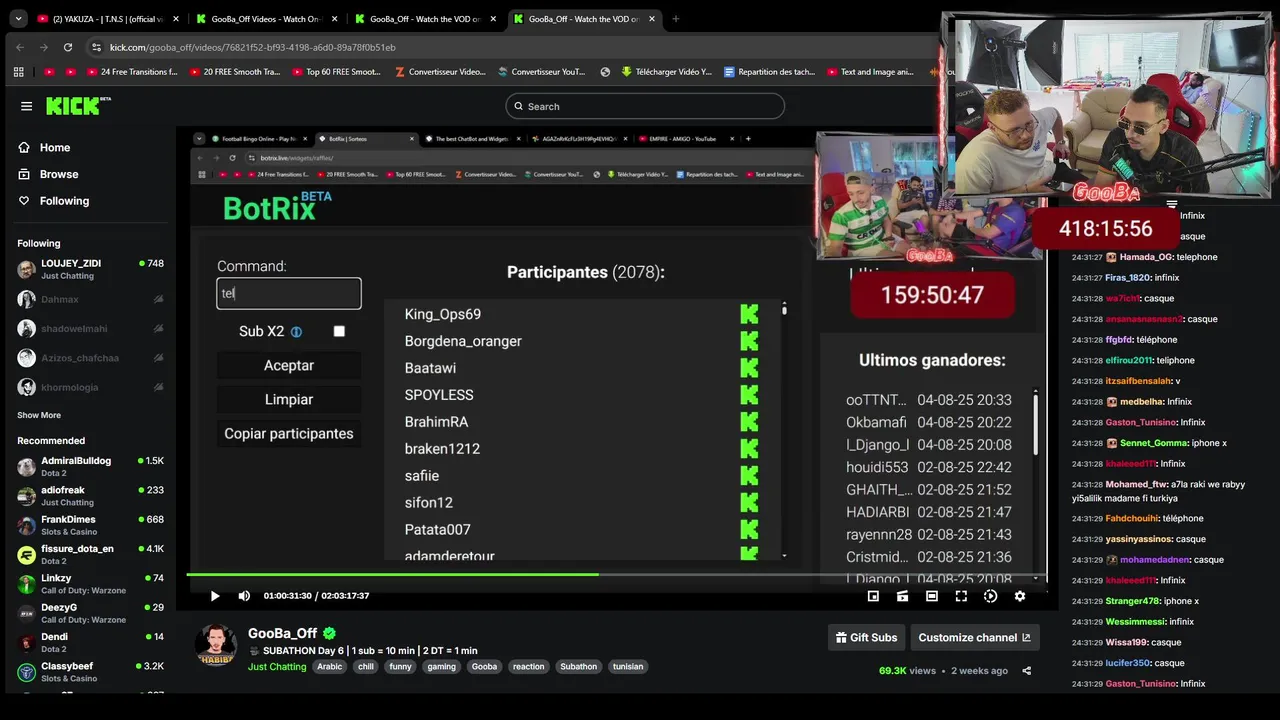Image resolution: width=1280 pixels, height=720 pixels.
Task: Open Linkzy recommended channel
Action: coord(90,584)
